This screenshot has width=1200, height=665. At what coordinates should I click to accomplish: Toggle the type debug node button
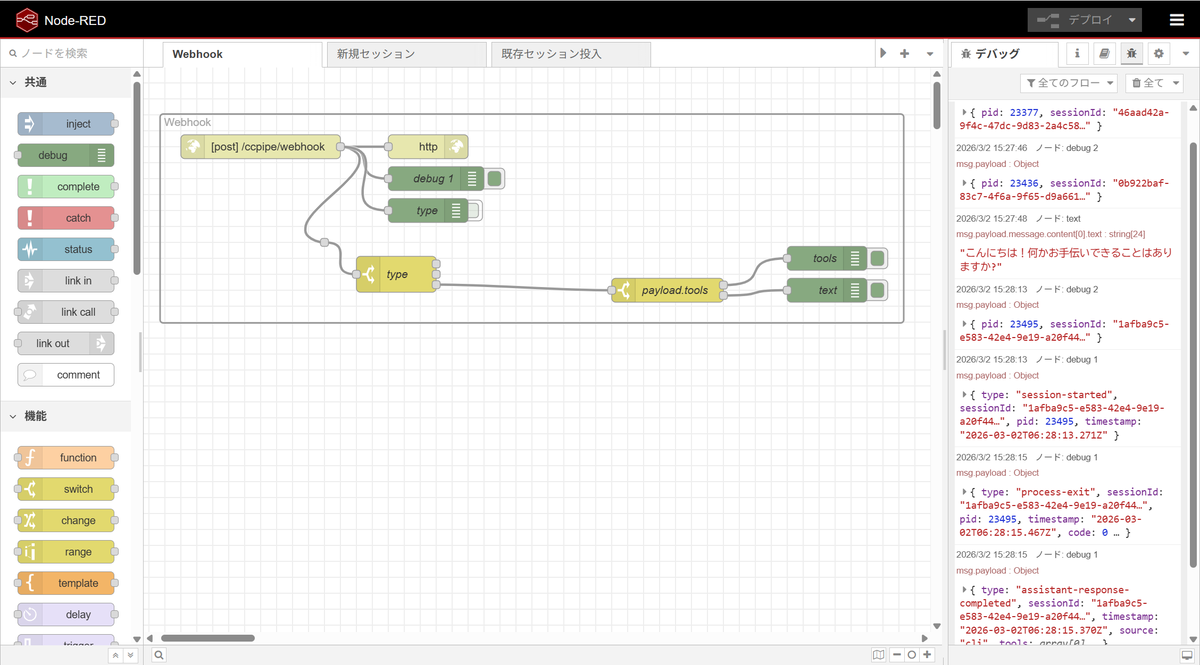coord(475,211)
